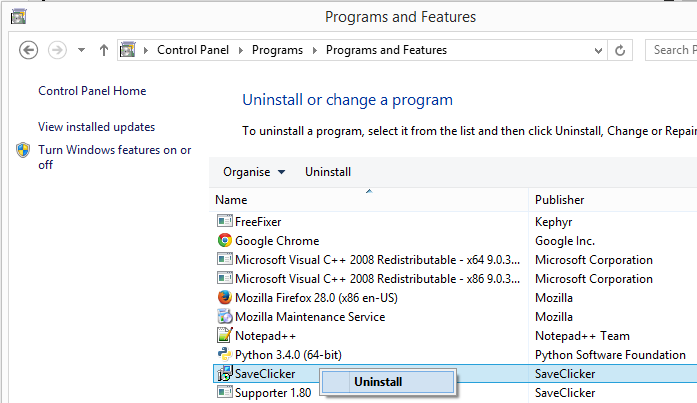Click the Supporter 1.80 icon

click(225, 392)
